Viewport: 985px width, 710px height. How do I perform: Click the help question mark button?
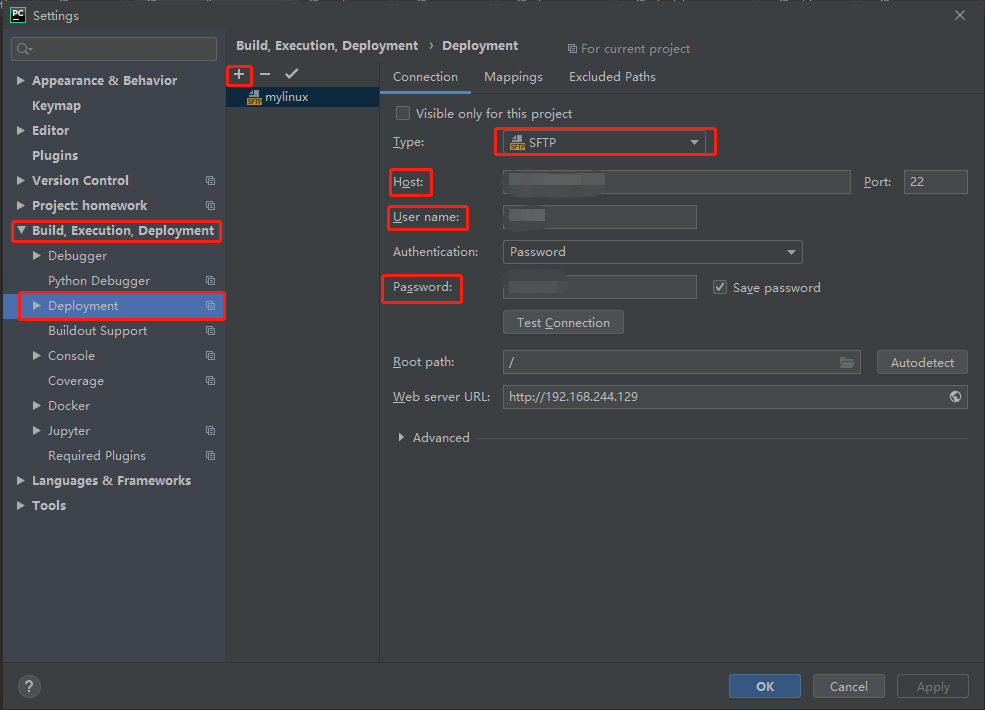[29, 686]
